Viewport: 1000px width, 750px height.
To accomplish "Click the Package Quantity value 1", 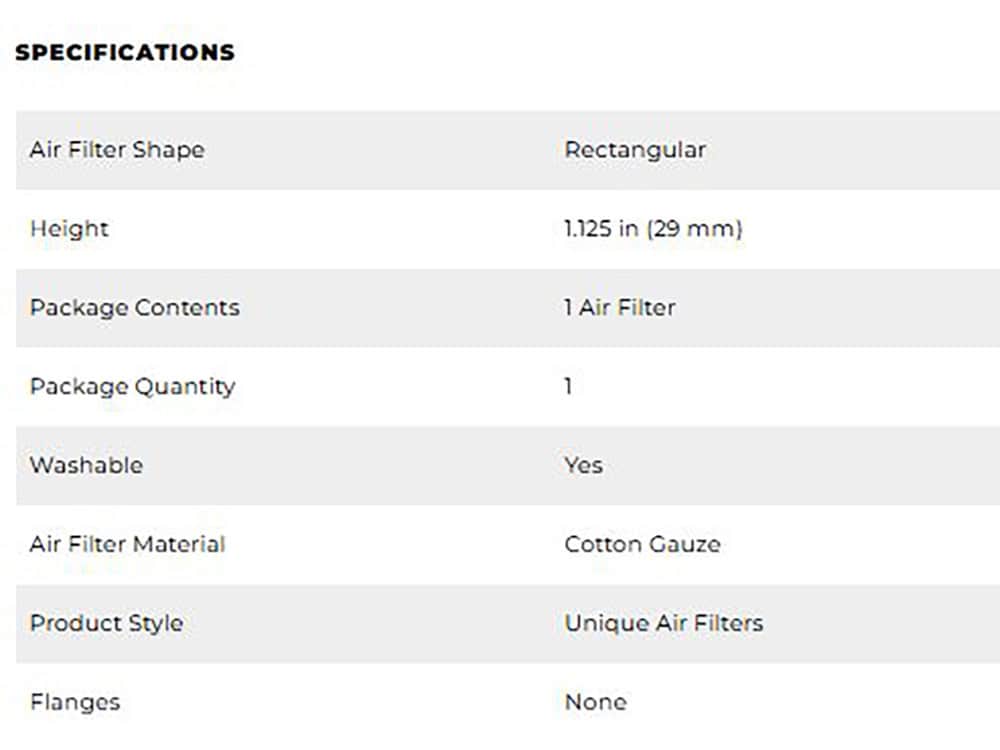I will 568,386.
